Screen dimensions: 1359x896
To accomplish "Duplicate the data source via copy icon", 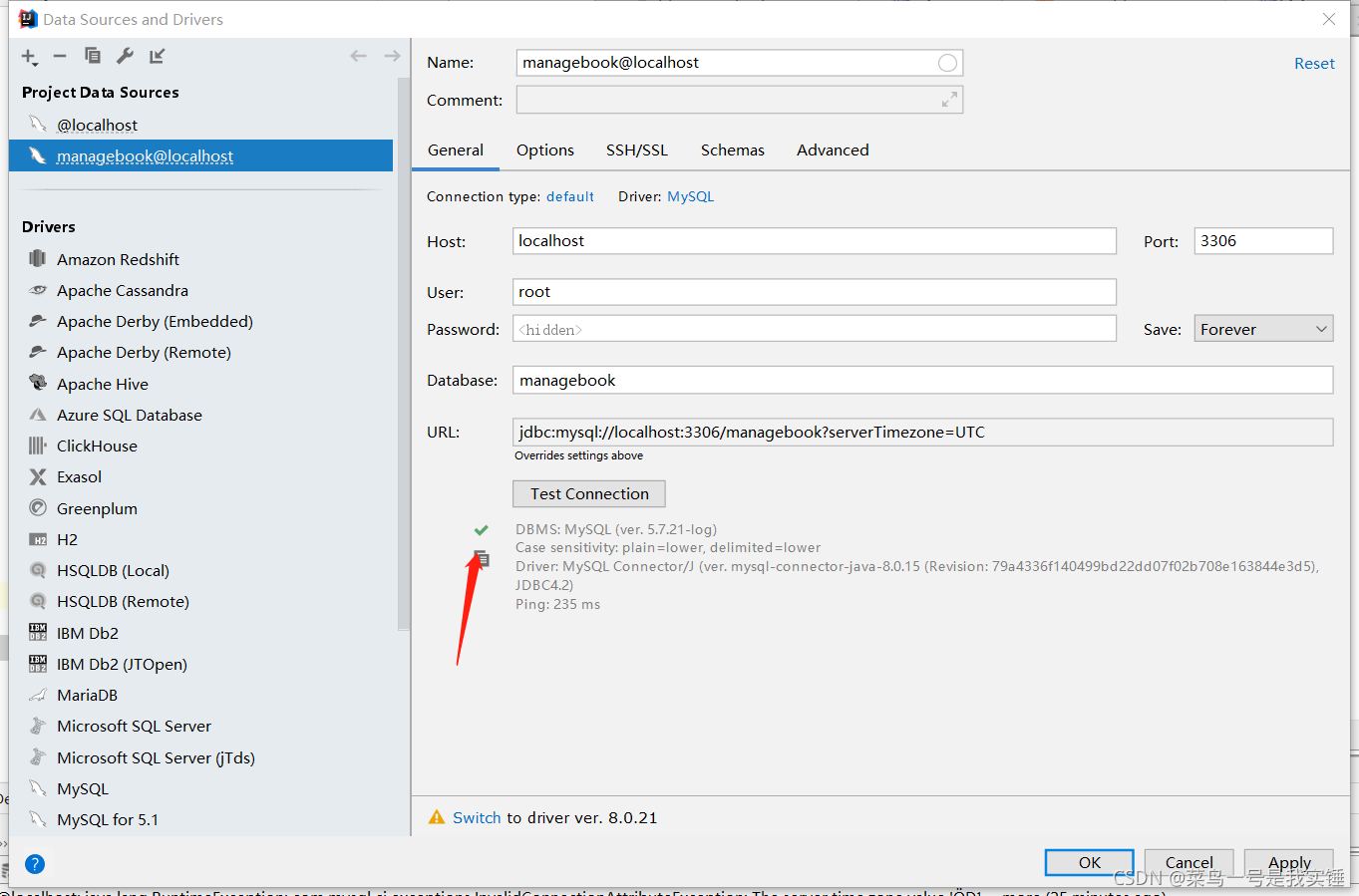I will 93,56.
